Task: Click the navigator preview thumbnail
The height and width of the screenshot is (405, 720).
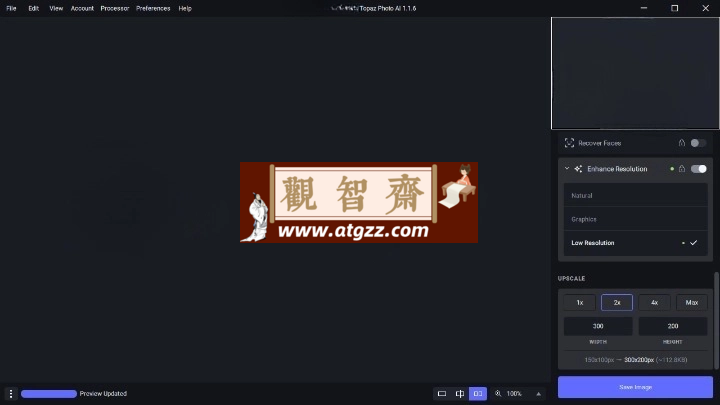Action: tap(635, 73)
